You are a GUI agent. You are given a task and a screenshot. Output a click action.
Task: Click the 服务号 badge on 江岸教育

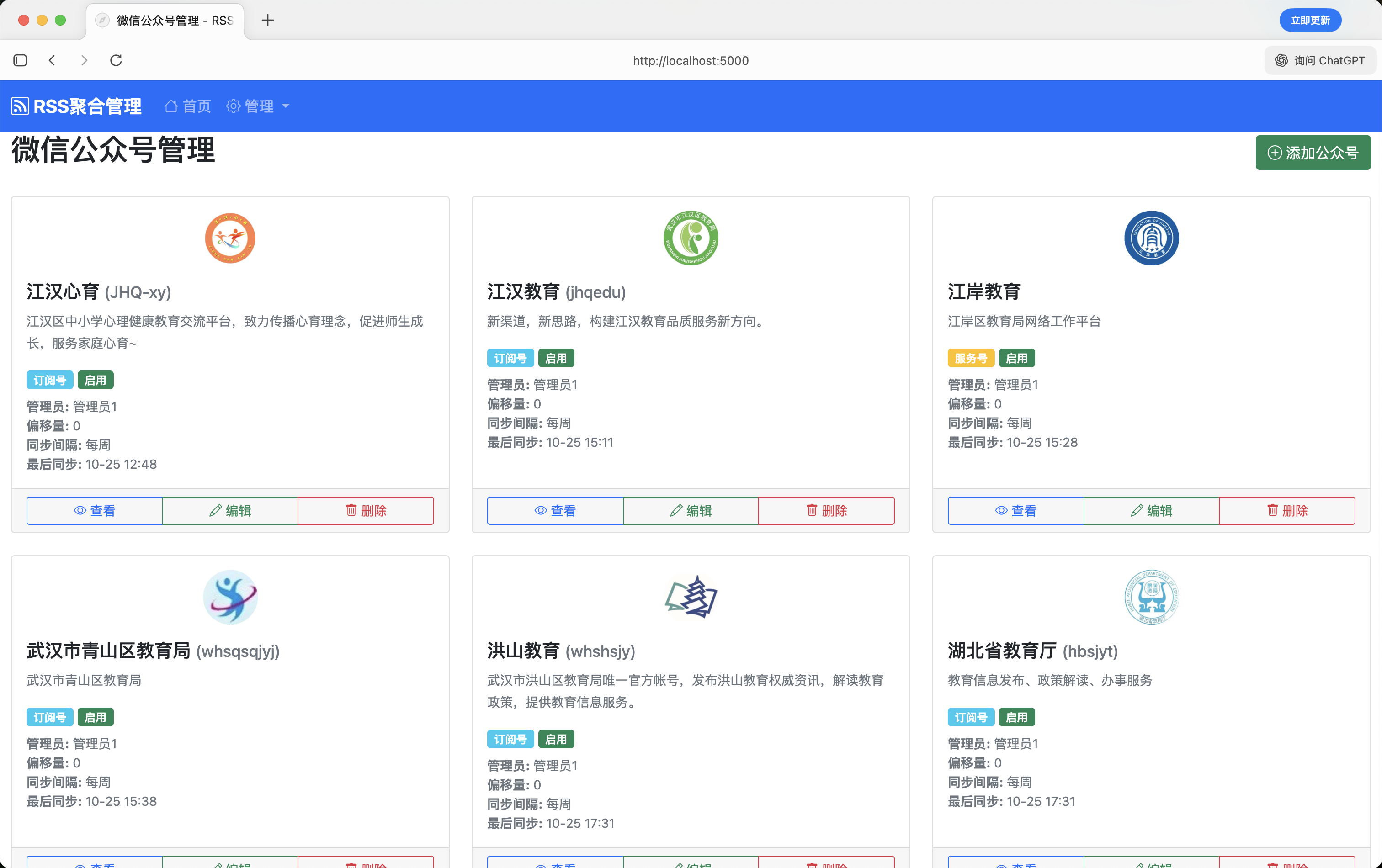971,357
